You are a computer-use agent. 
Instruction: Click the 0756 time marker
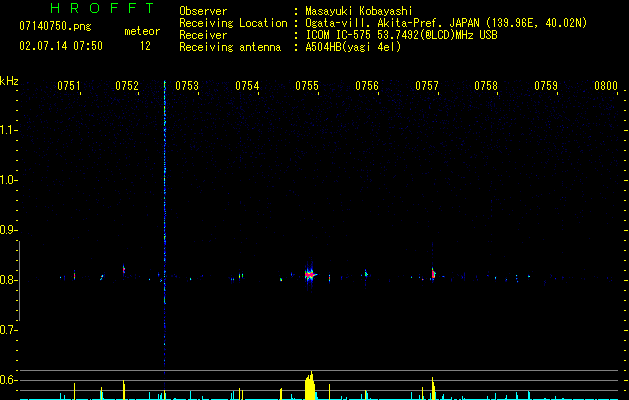click(367, 85)
